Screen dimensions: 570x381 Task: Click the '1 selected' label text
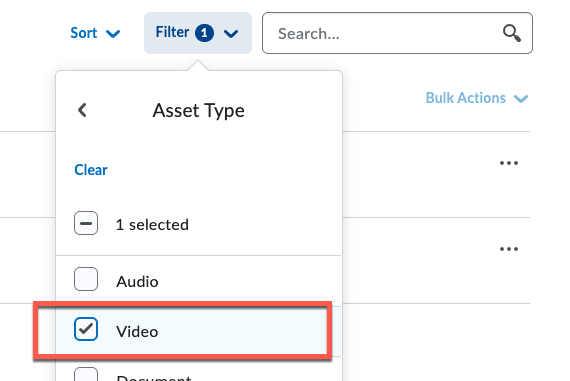pos(152,225)
